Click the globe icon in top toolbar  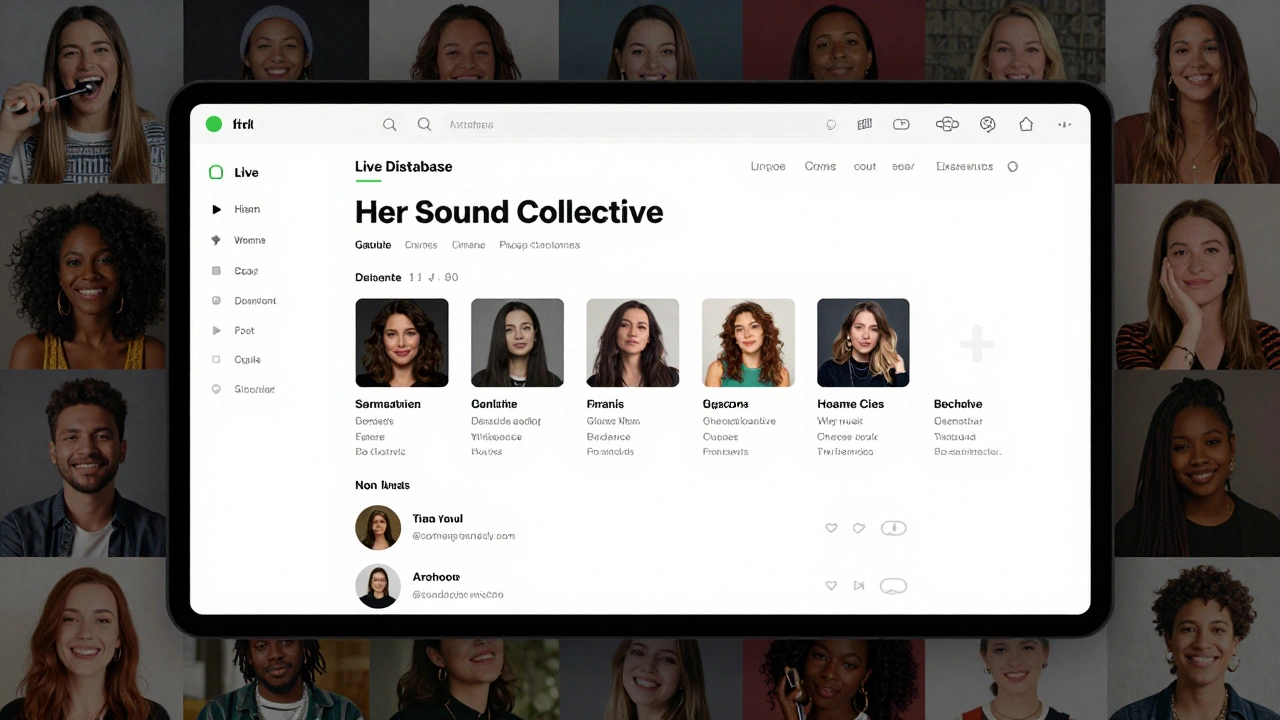987,123
